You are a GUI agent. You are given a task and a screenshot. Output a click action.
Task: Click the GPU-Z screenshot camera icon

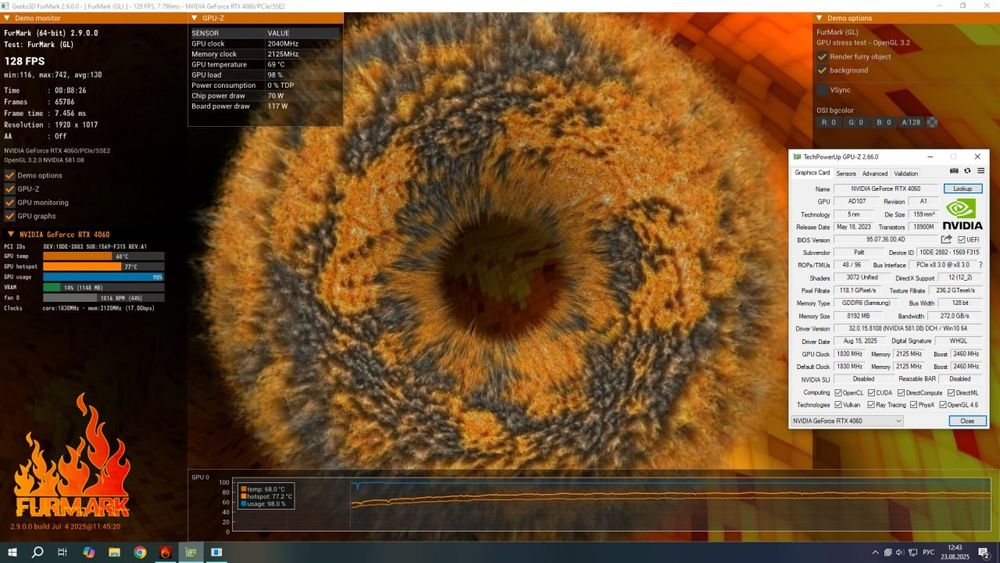pos(954,171)
